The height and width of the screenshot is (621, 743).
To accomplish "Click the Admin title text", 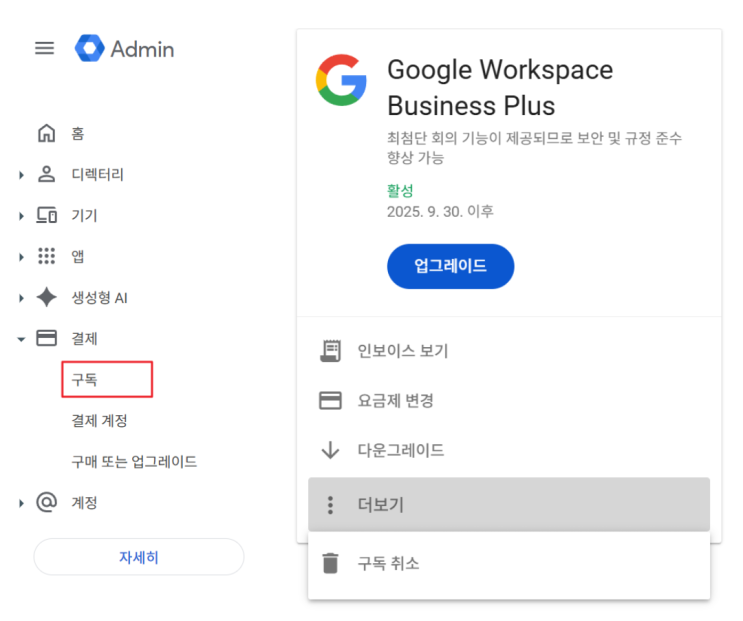I will [x=142, y=49].
